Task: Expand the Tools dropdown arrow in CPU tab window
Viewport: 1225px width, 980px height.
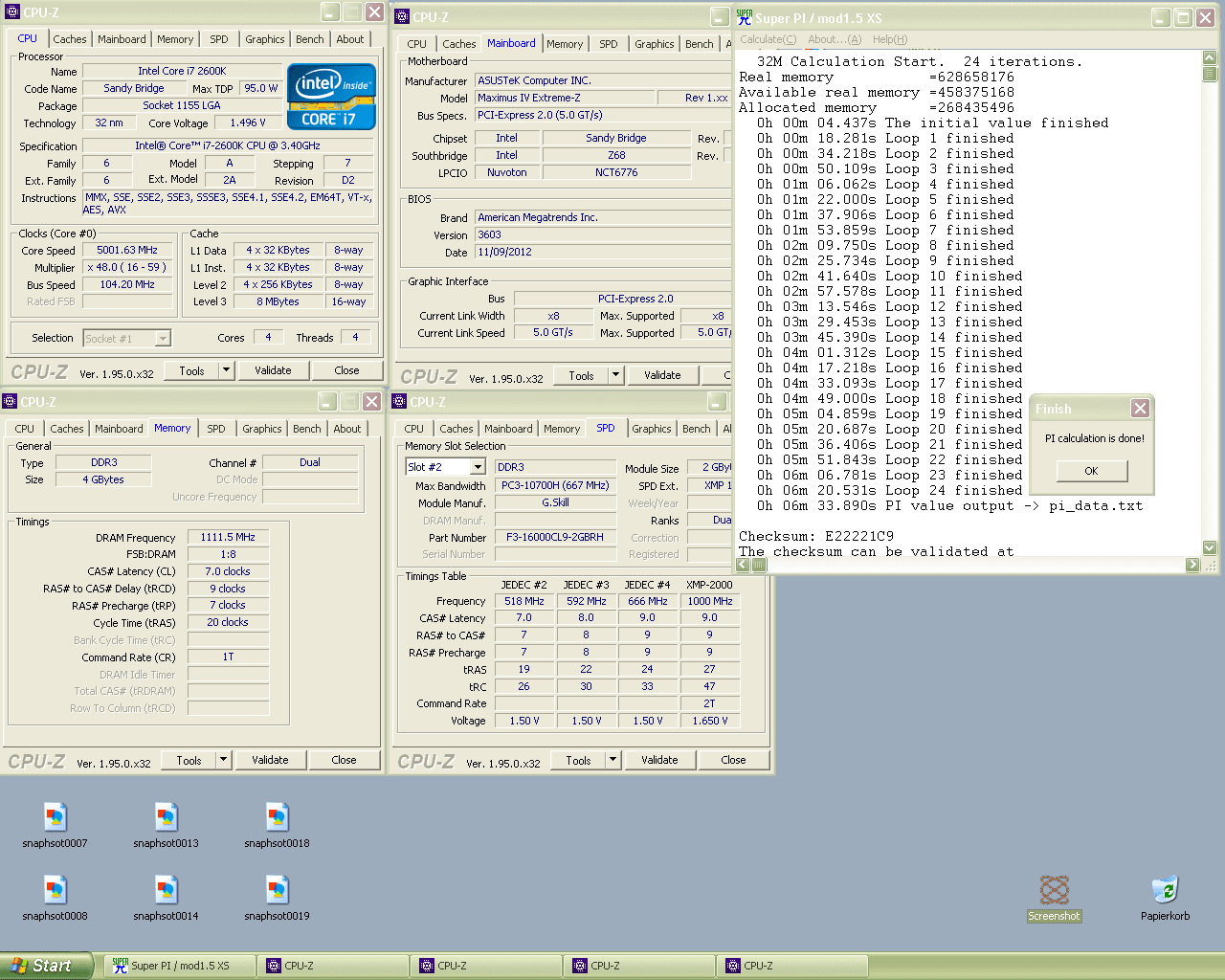Action: point(227,370)
